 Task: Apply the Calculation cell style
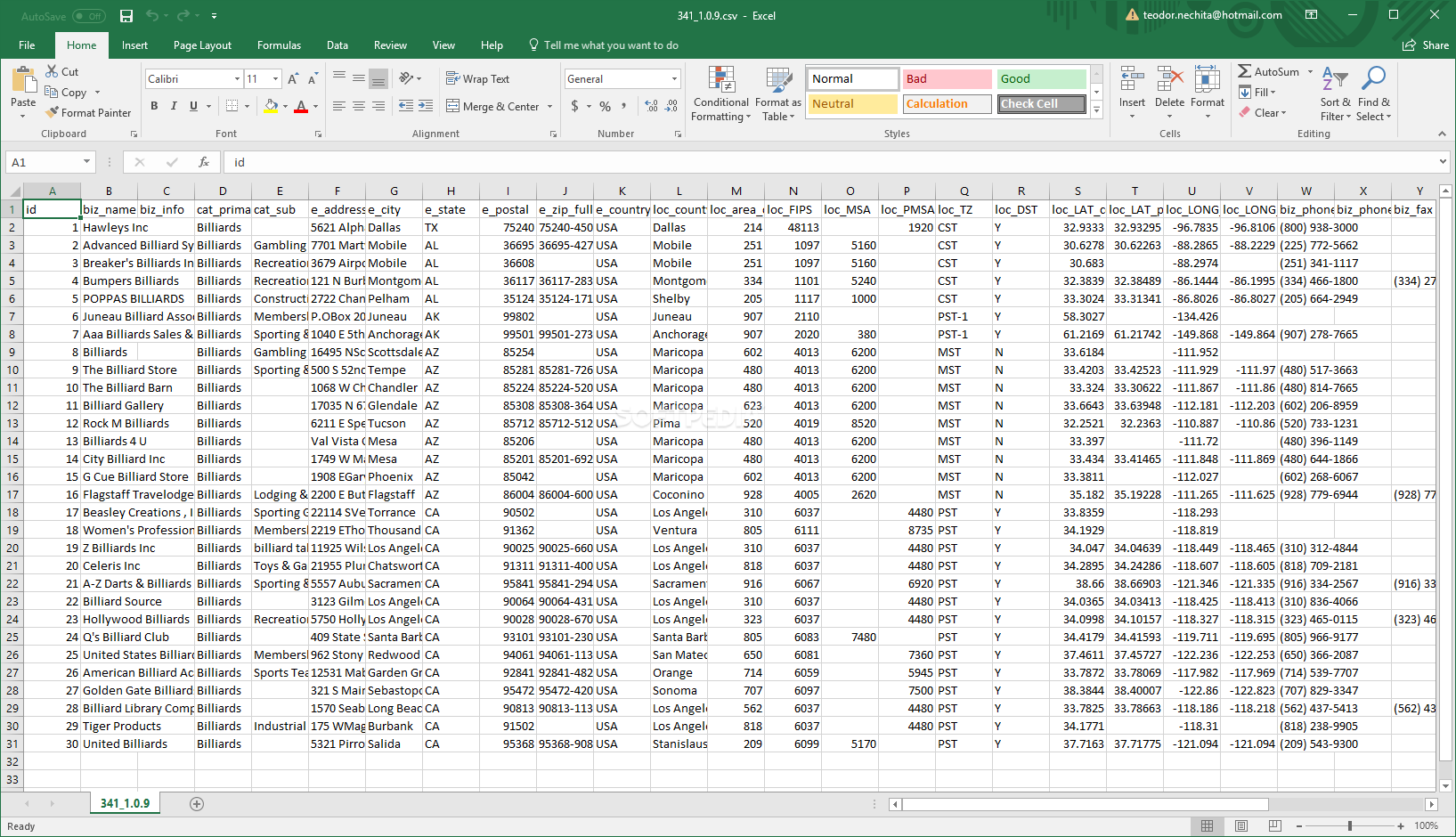click(x=947, y=104)
